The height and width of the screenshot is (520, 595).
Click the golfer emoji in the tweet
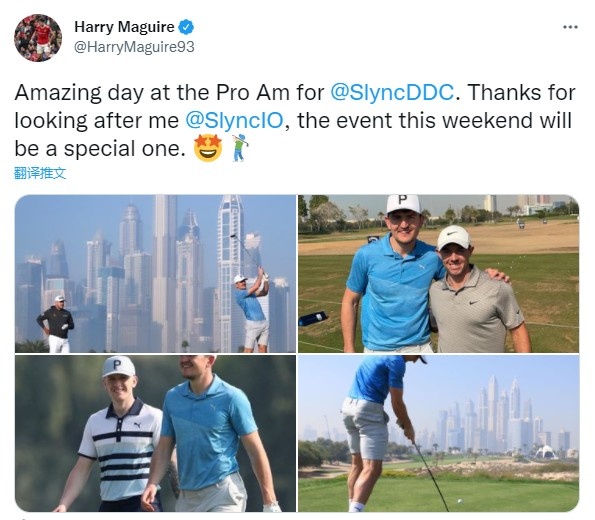[239, 148]
